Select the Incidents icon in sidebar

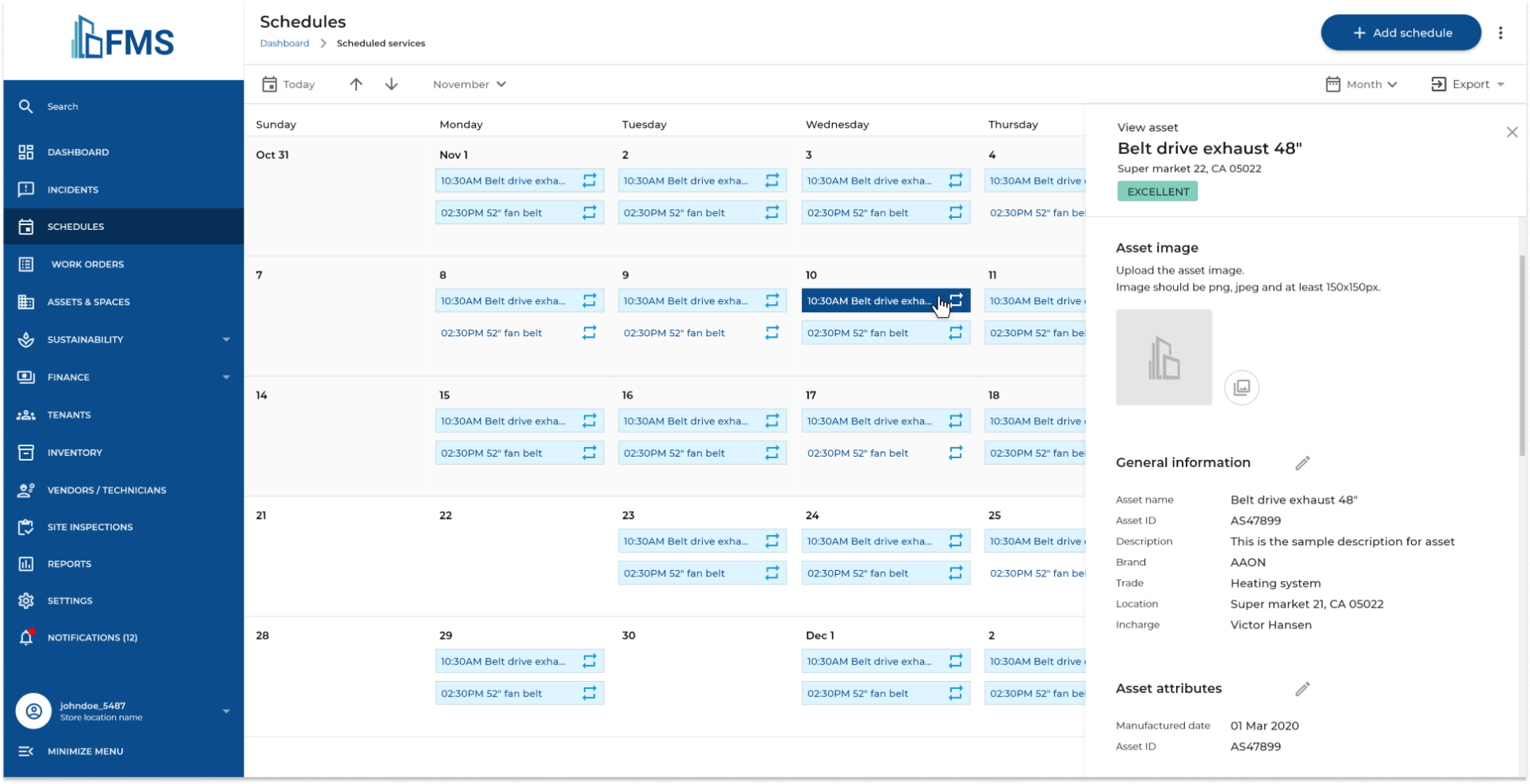click(x=26, y=189)
